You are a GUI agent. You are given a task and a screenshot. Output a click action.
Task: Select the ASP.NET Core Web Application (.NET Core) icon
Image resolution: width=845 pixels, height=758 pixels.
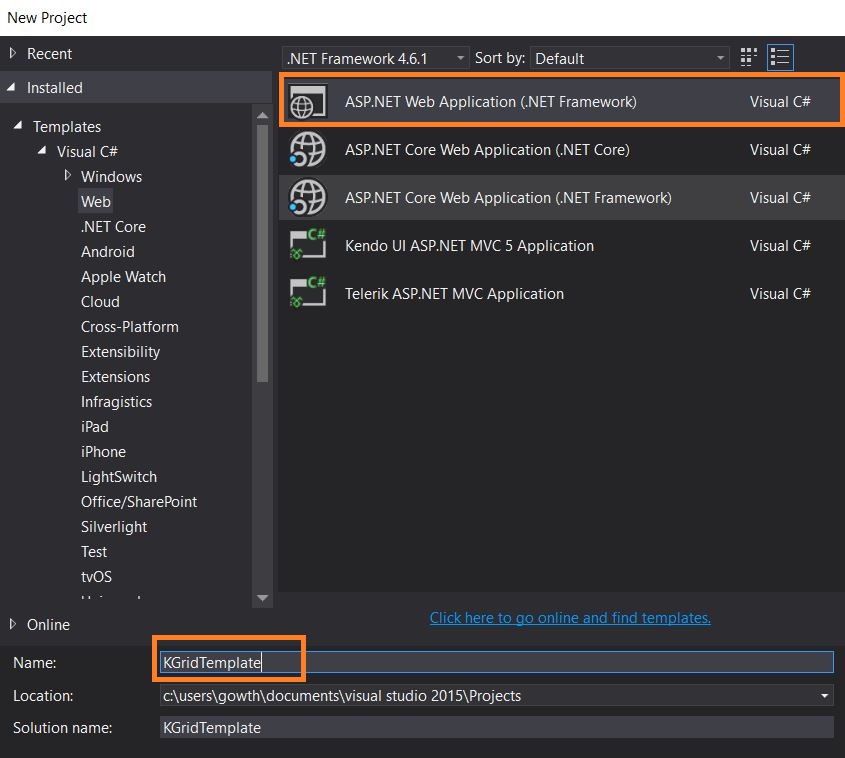(306, 149)
